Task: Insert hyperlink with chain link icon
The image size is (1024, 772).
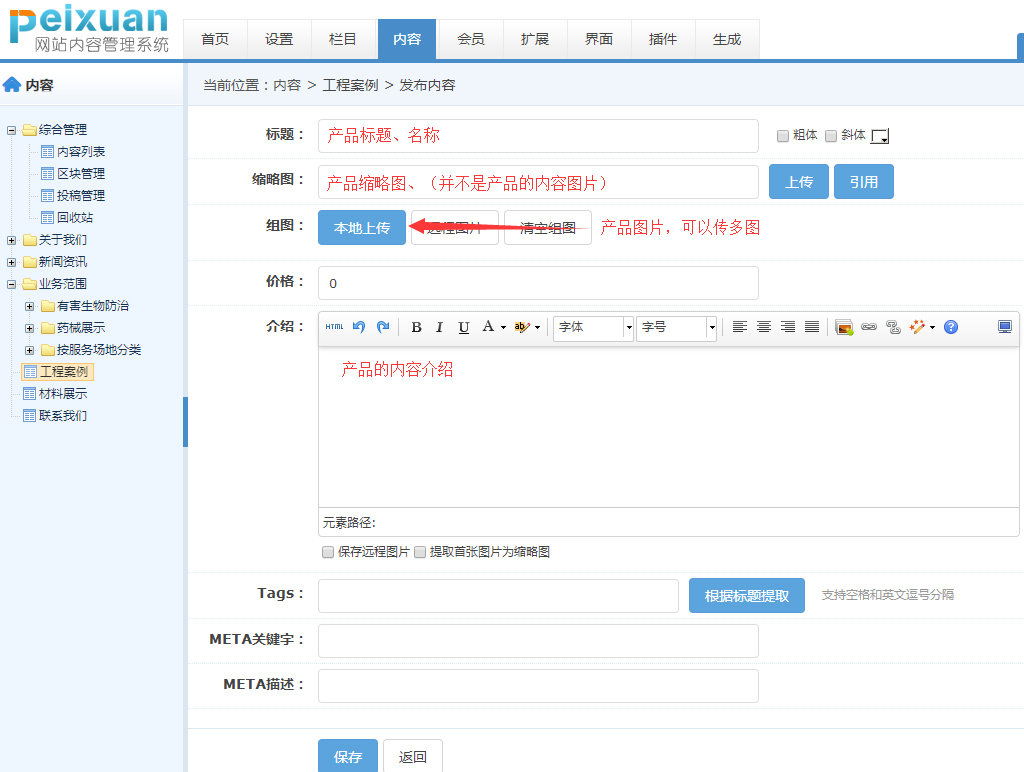Action: [x=869, y=327]
